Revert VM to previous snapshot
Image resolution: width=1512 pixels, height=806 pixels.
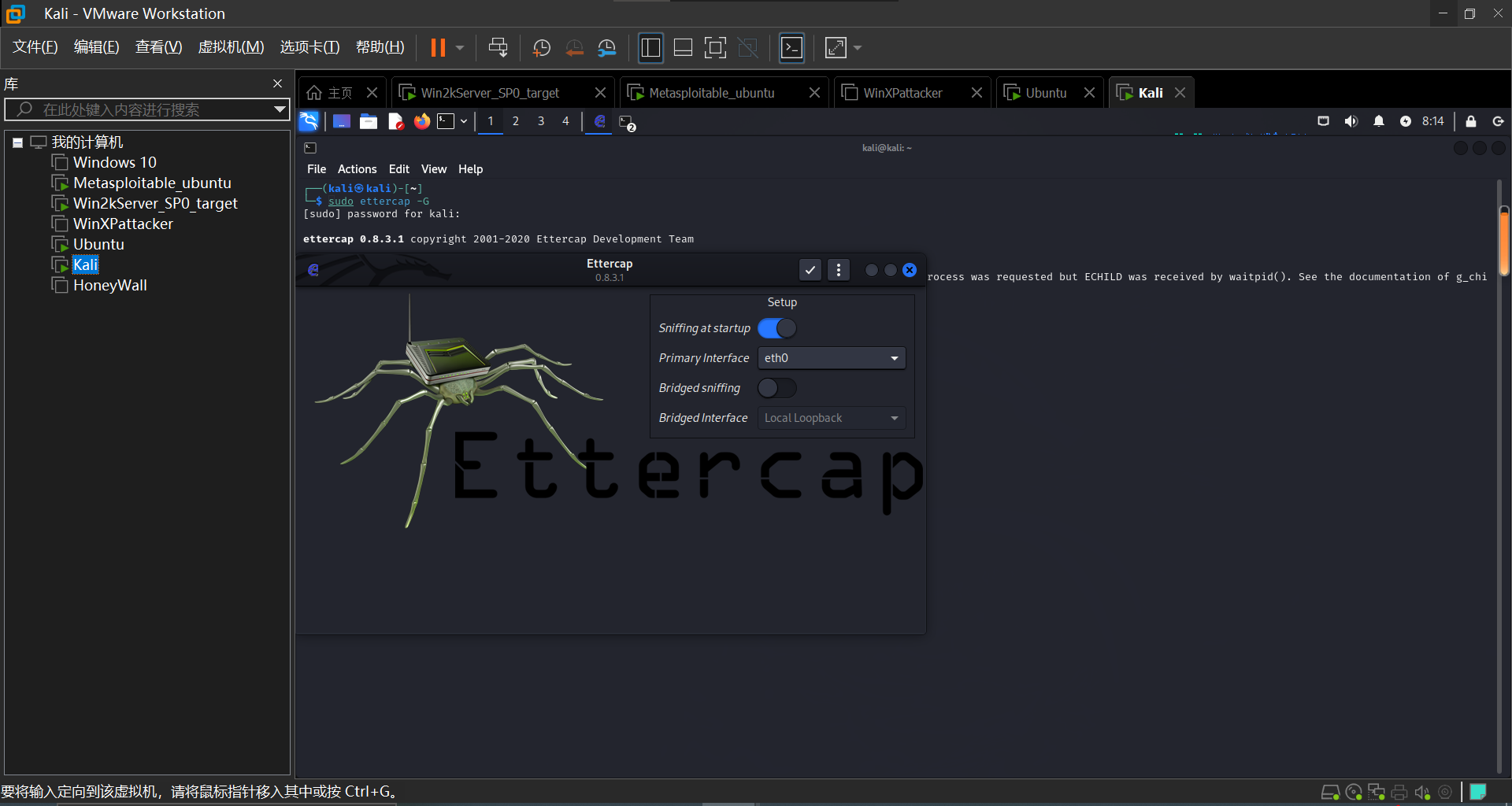pos(575,48)
